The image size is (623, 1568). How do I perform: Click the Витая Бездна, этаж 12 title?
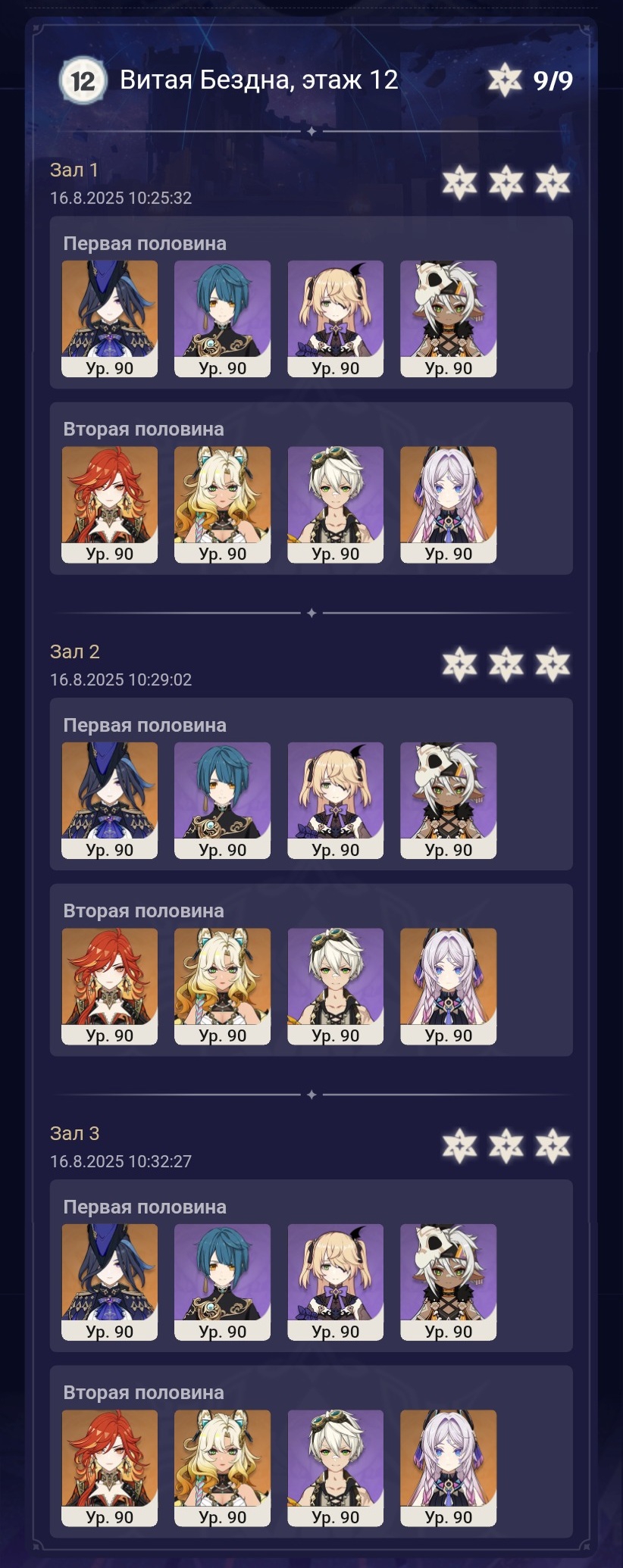coord(259,80)
